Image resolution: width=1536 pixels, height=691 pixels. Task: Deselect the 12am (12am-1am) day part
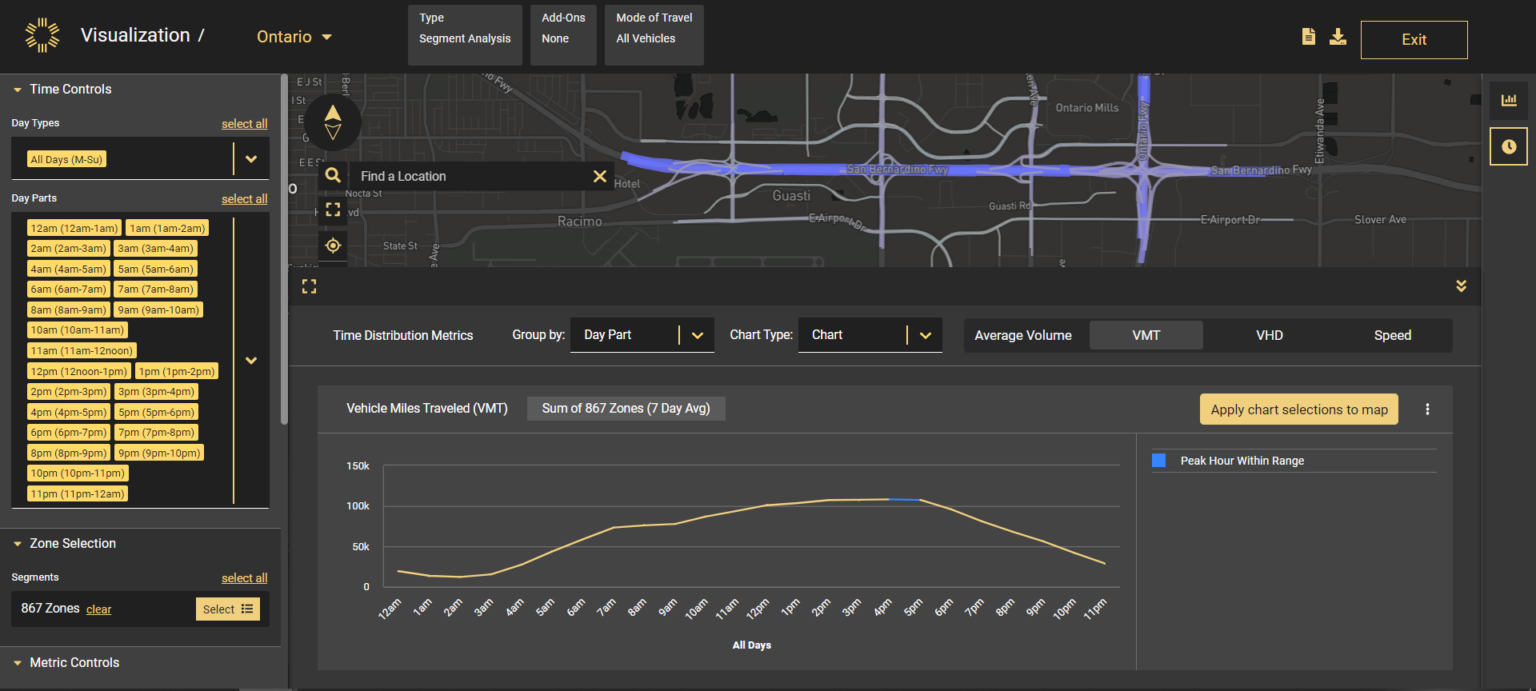click(73, 227)
